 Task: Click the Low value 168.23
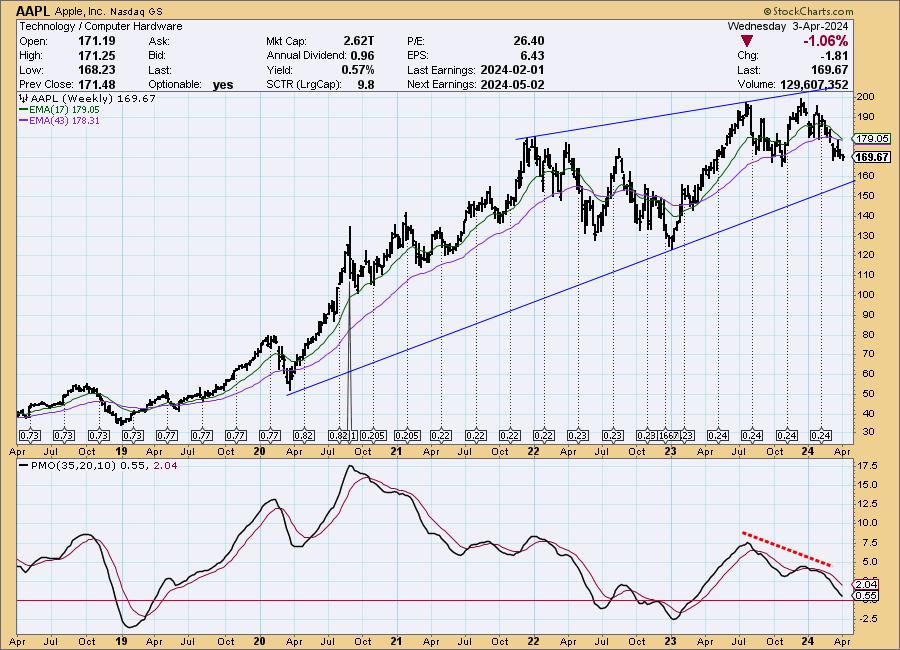click(96, 70)
